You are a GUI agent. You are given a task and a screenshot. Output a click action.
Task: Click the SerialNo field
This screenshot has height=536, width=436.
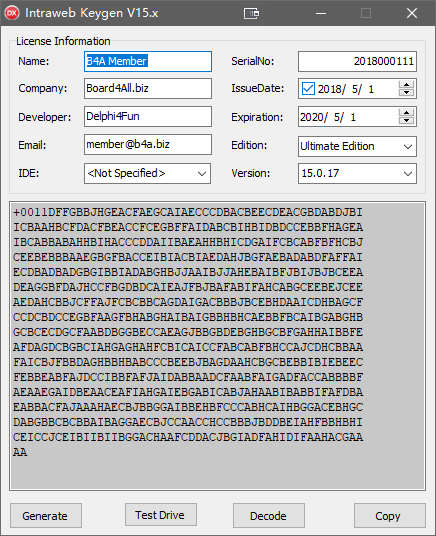point(357,62)
